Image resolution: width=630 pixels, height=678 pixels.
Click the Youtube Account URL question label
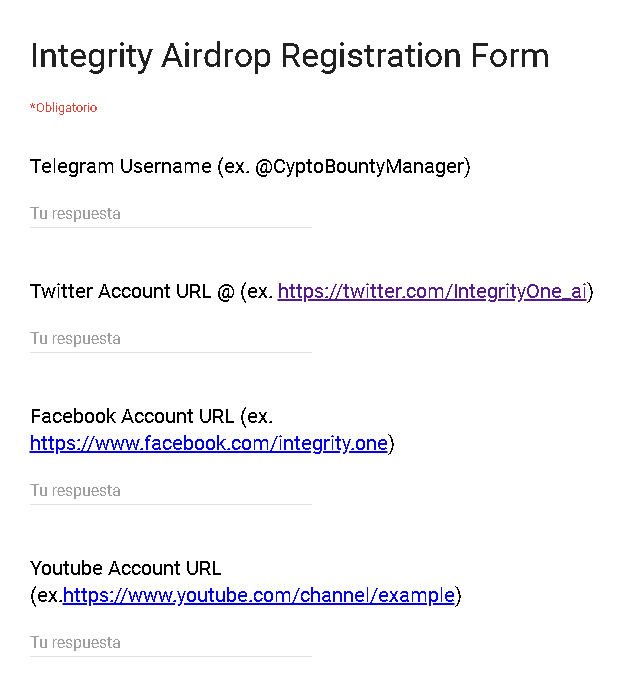[126, 569]
